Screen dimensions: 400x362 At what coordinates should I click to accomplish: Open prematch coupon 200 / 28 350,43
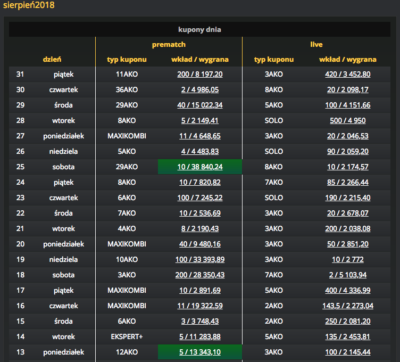pos(200,275)
